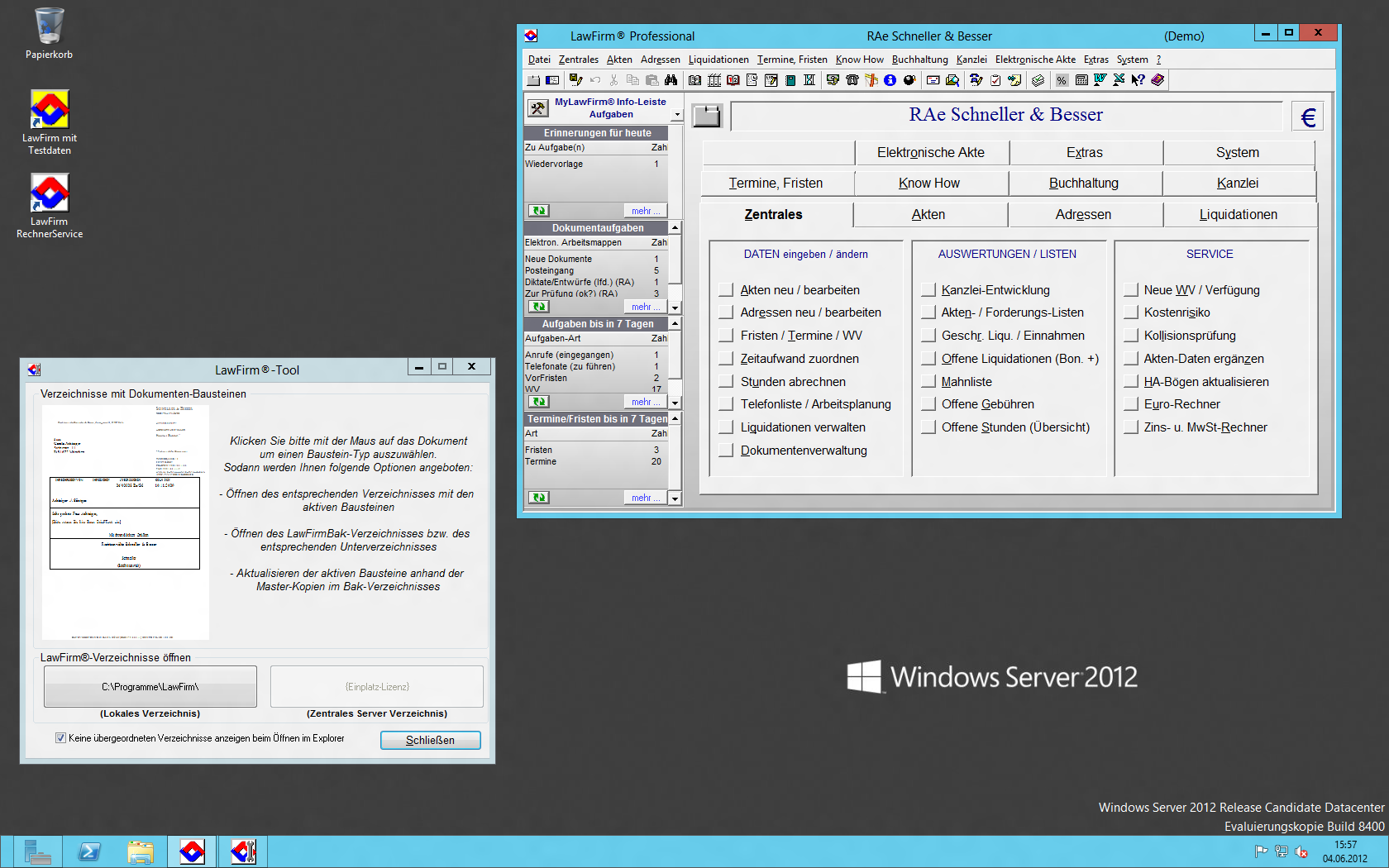Click the hammer tools icon in Info-Leiste
This screenshot has height=868, width=1389.
pyautogui.click(x=538, y=108)
